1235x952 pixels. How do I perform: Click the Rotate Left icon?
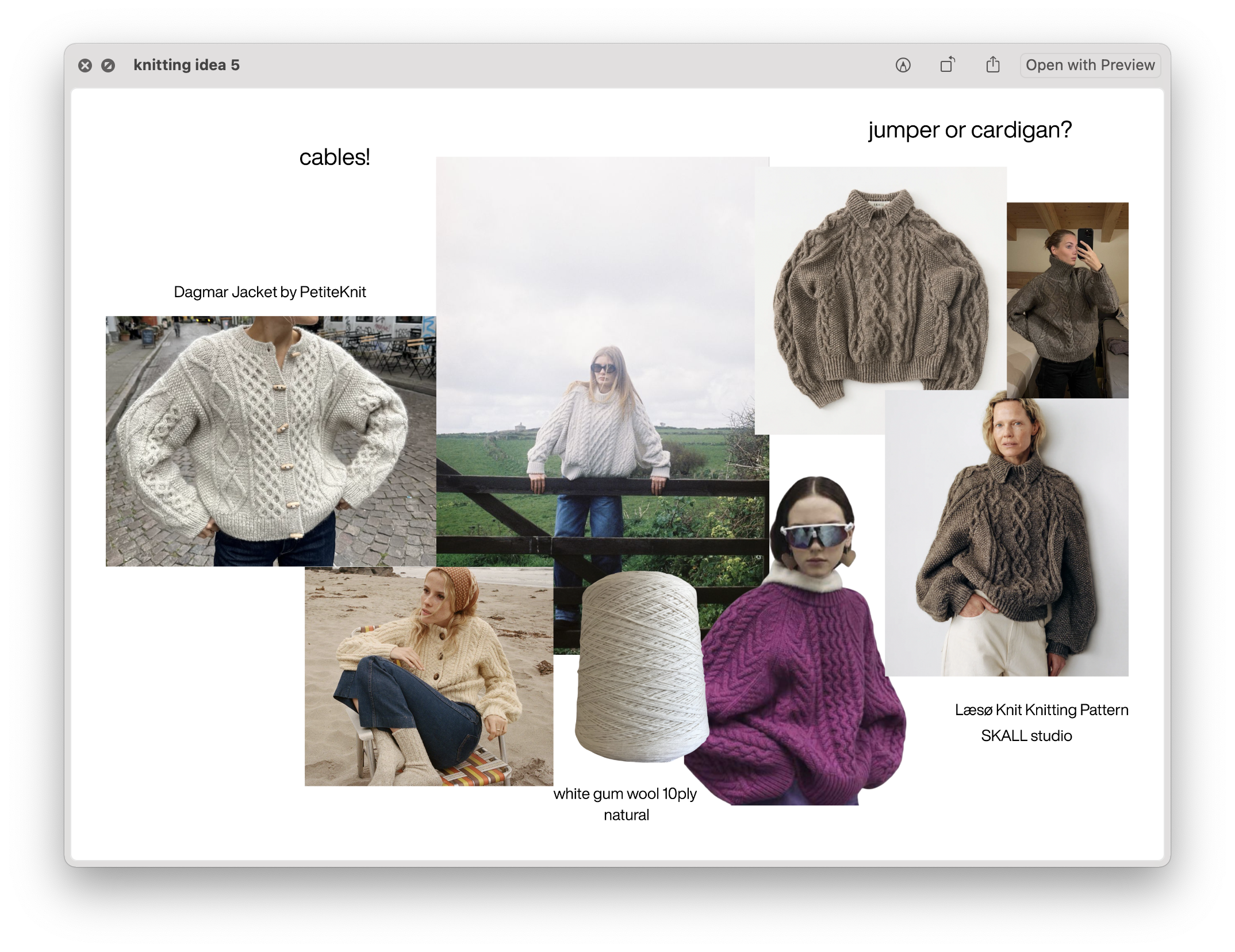[948, 65]
